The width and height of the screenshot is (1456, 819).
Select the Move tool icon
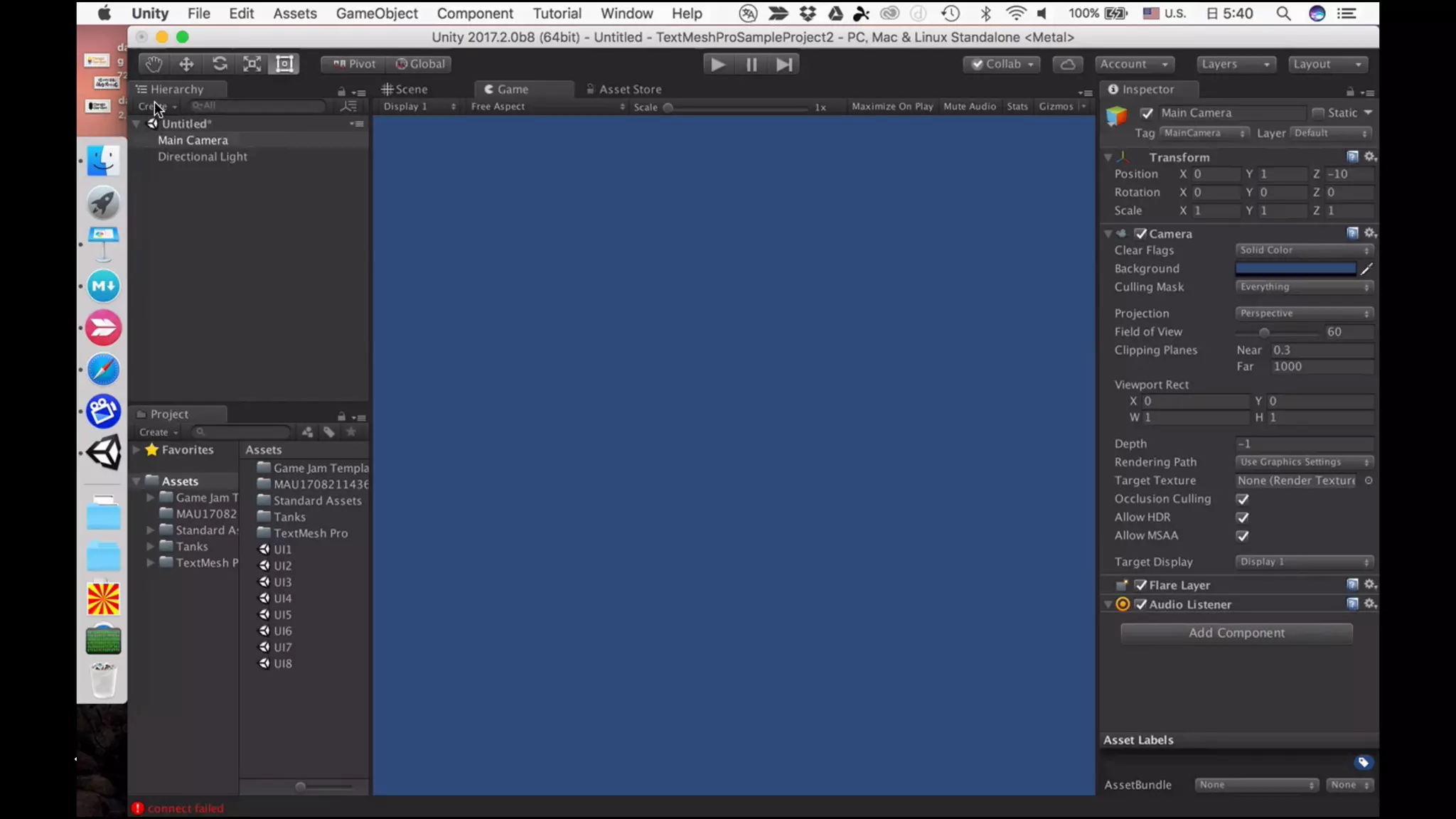(x=186, y=64)
